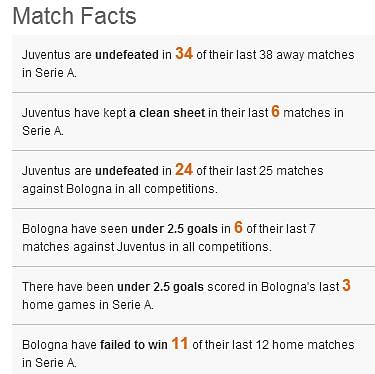The width and height of the screenshot is (375, 374).
Task: Click 'Bologna have seen' fact row beginning
Action: [75, 229]
